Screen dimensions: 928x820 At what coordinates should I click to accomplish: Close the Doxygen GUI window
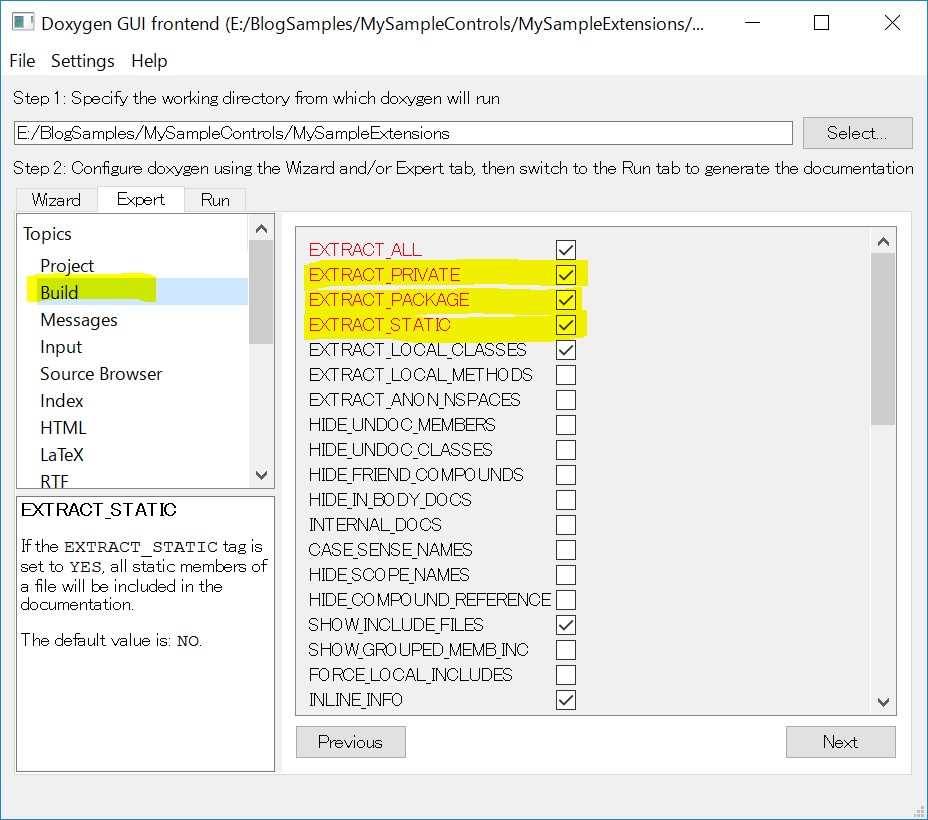(892, 23)
